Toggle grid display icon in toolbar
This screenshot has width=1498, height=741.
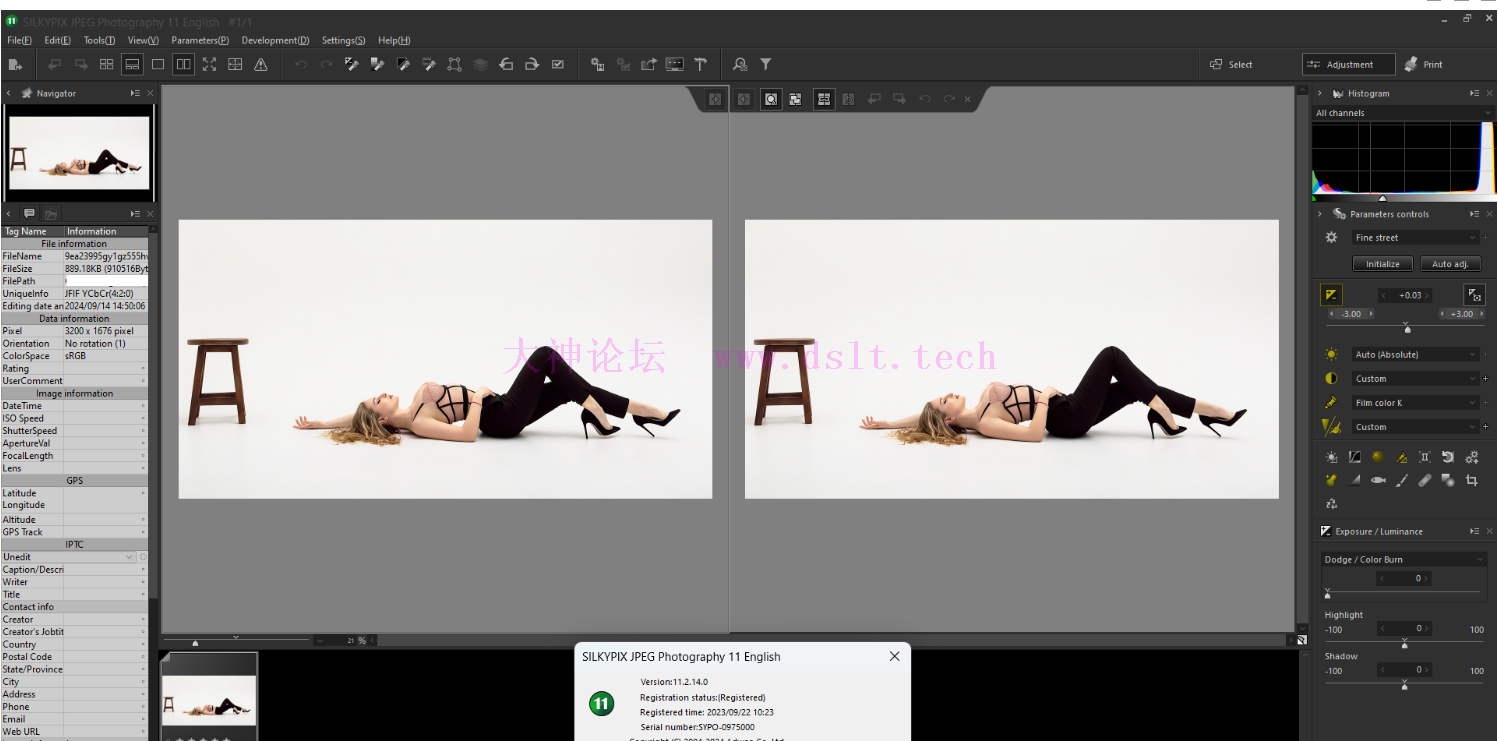click(235, 64)
